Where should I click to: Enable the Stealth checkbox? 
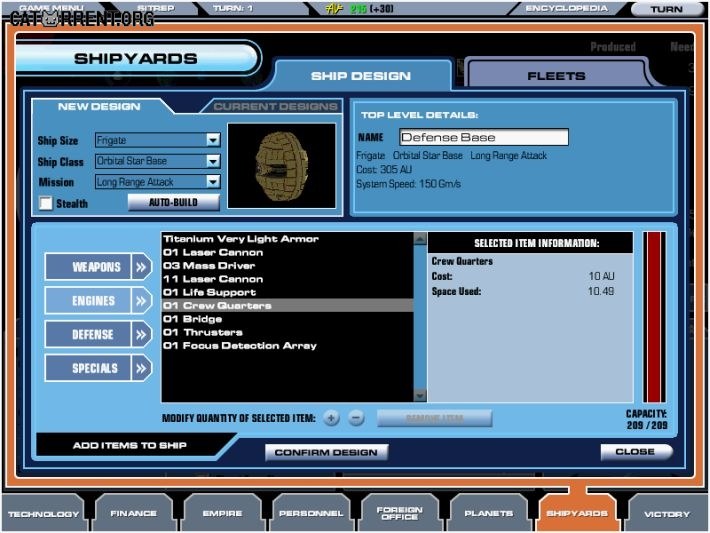point(45,203)
